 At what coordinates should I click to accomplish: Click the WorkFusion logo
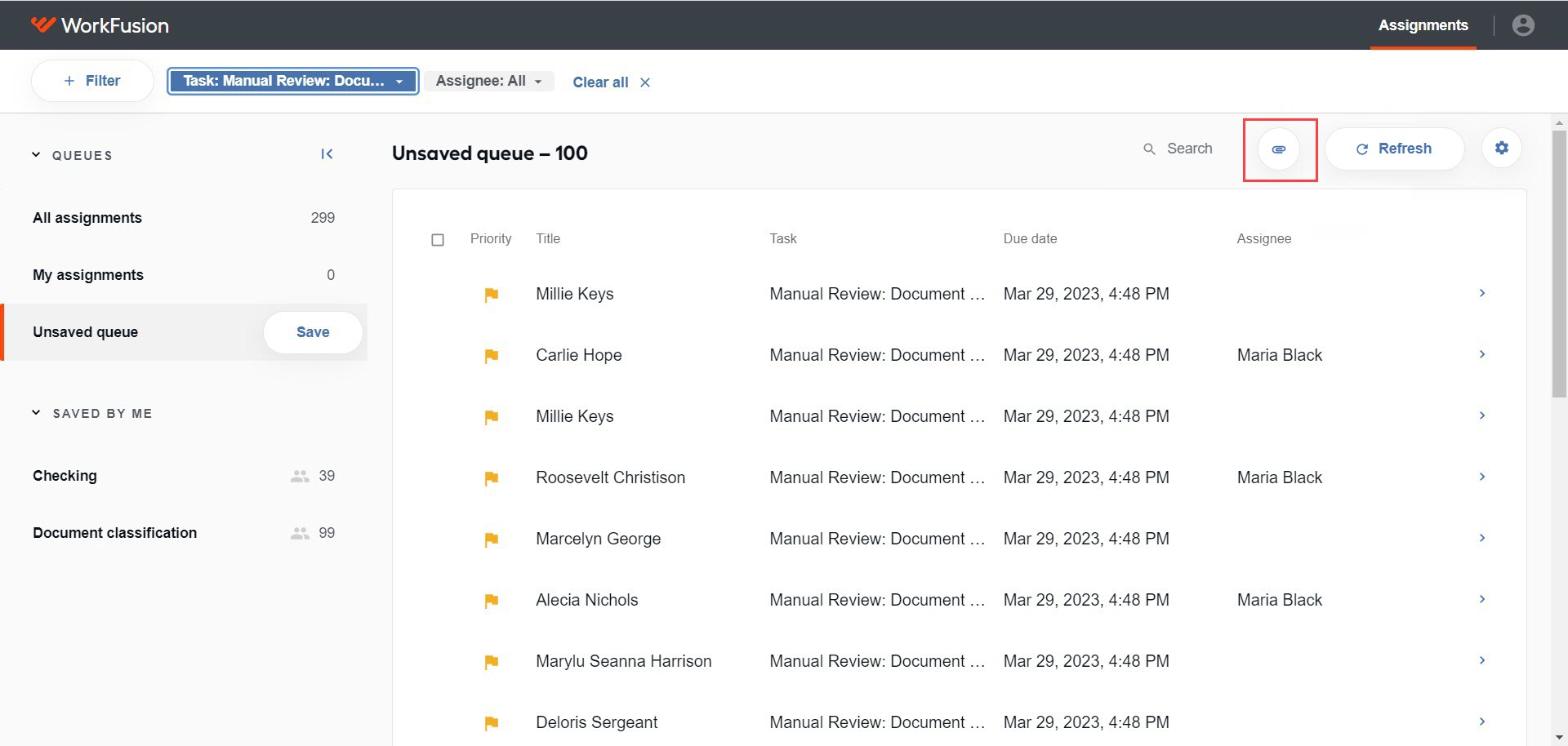coord(100,25)
